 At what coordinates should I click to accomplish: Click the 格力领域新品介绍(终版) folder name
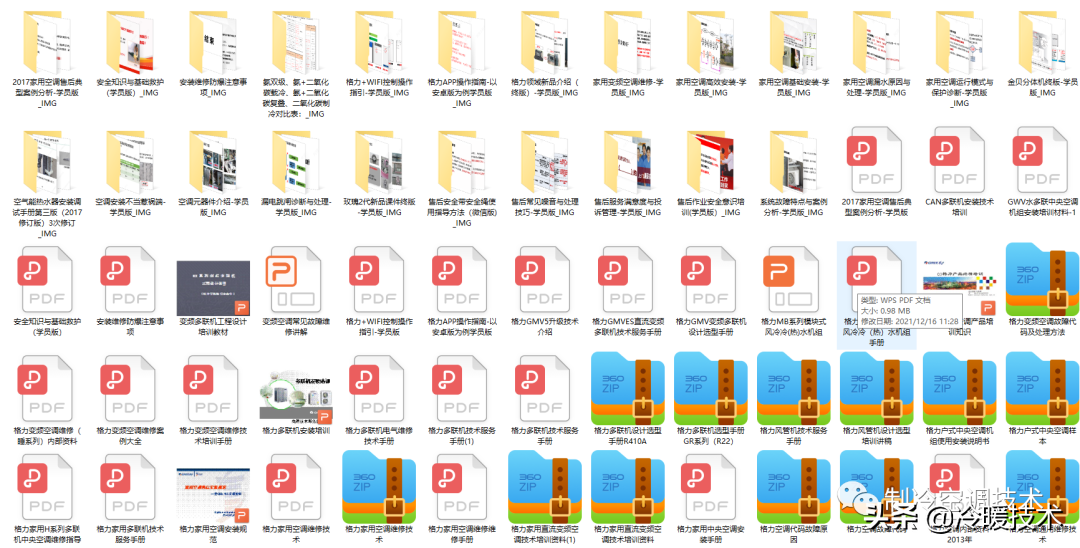point(545,87)
